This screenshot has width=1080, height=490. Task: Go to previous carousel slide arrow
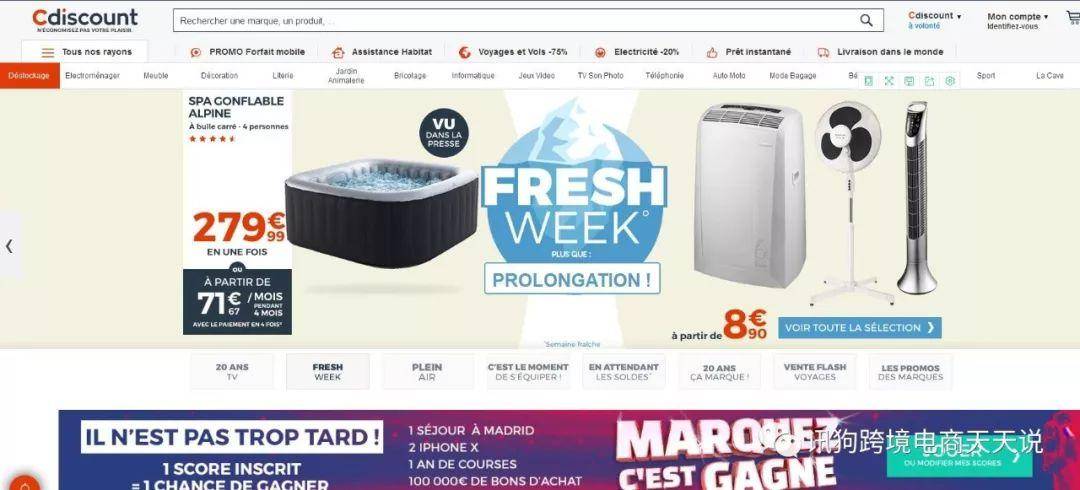(x=9, y=245)
